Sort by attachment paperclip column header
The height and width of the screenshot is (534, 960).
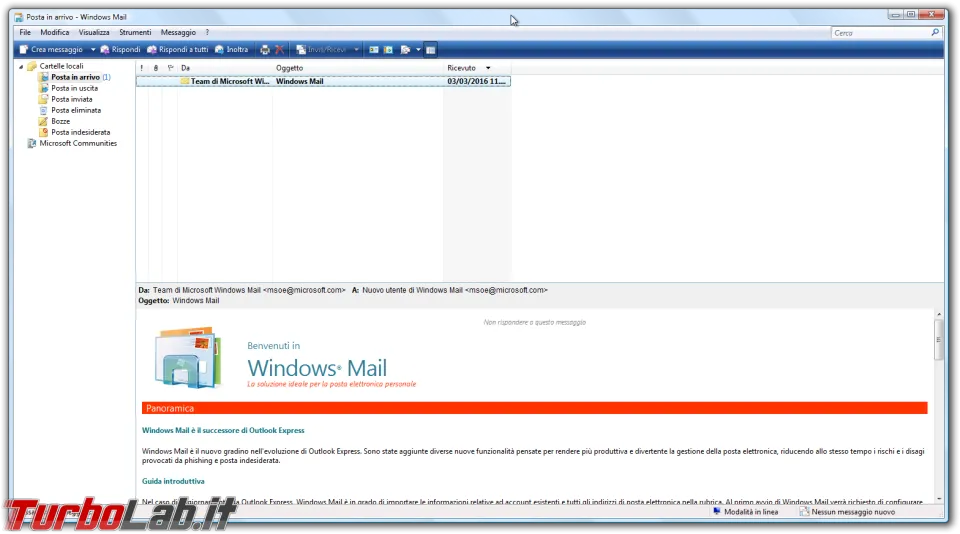(x=156, y=68)
